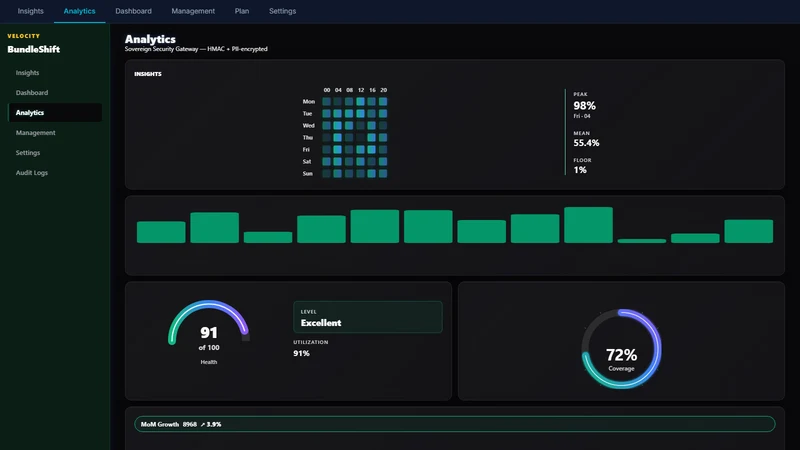
Task: Click the 1% floor value
Action: click(x=580, y=170)
